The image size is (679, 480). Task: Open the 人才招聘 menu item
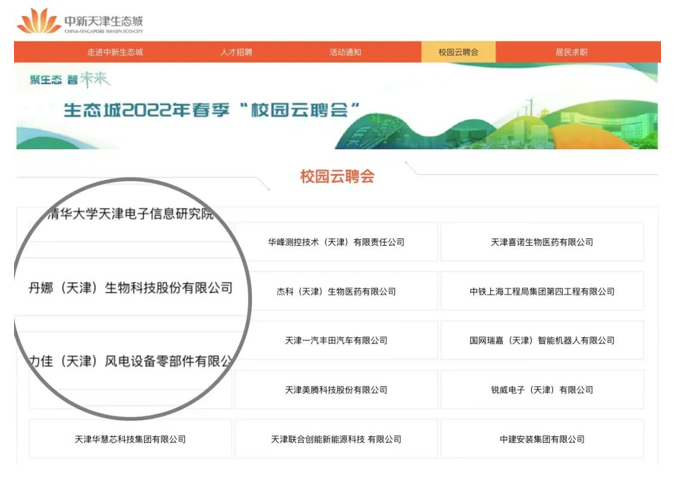tap(236, 52)
